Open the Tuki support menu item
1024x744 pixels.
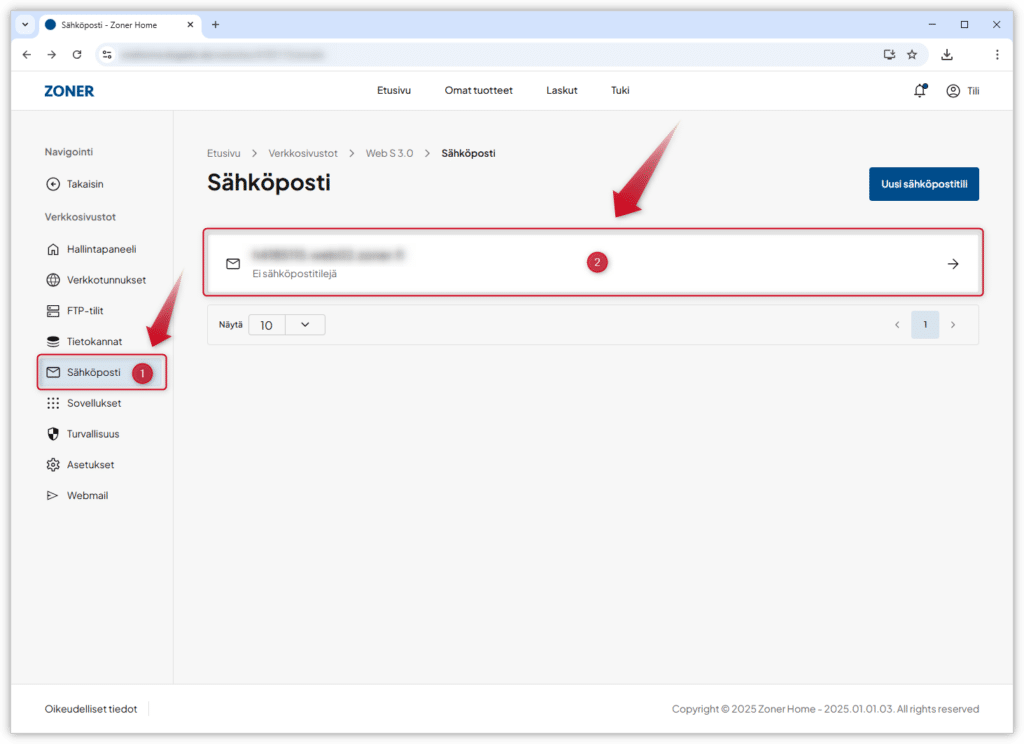[620, 90]
